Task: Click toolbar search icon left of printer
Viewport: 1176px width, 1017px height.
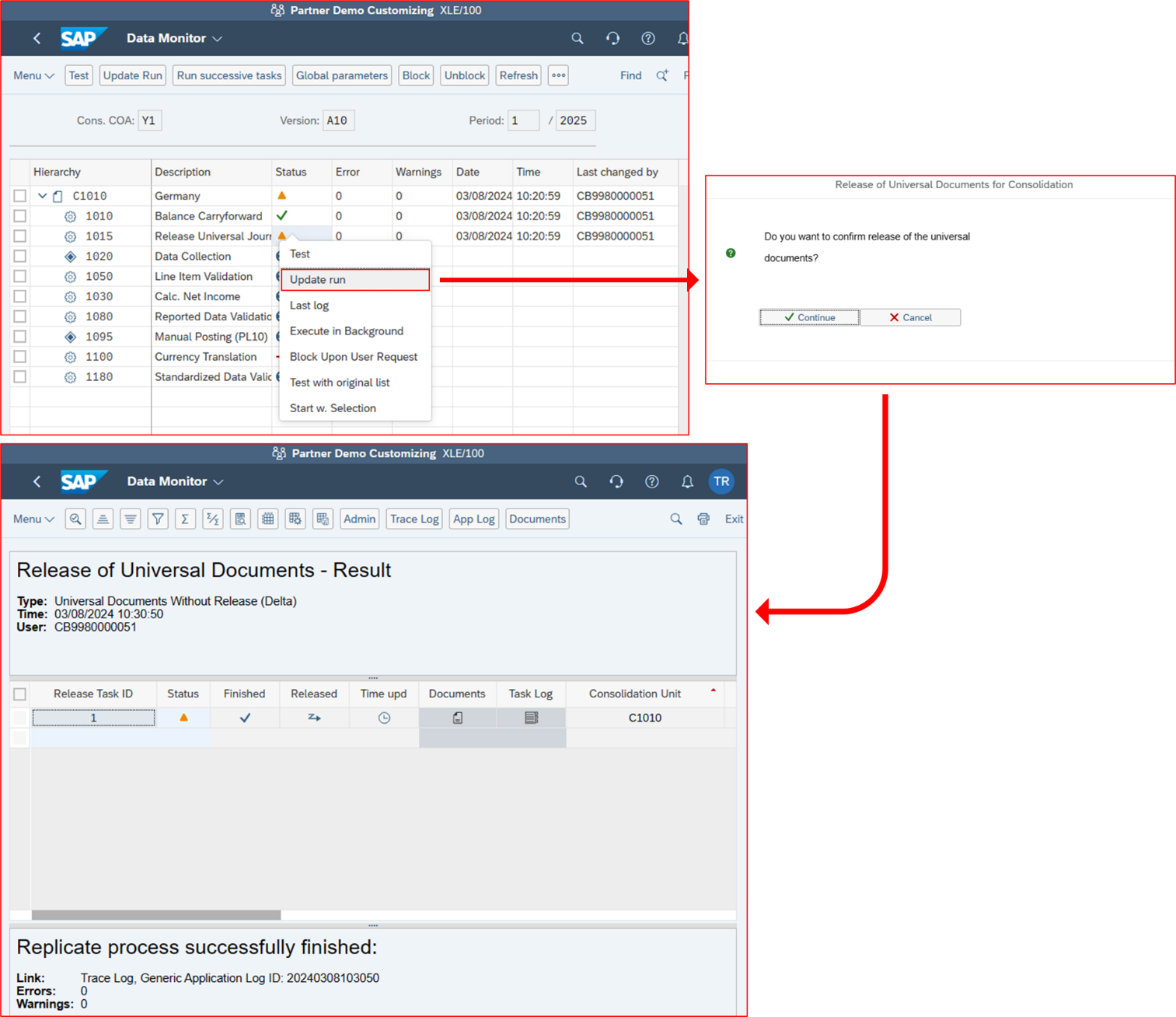Action: click(x=676, y=519)
